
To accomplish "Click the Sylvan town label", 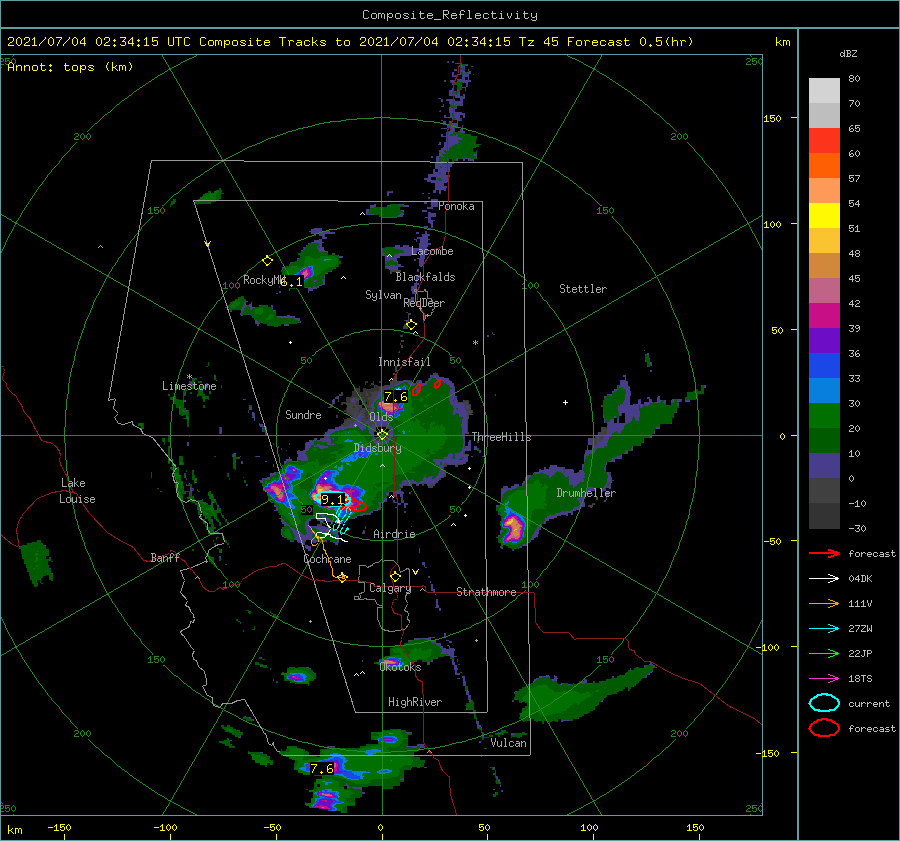I will [383, 294].
